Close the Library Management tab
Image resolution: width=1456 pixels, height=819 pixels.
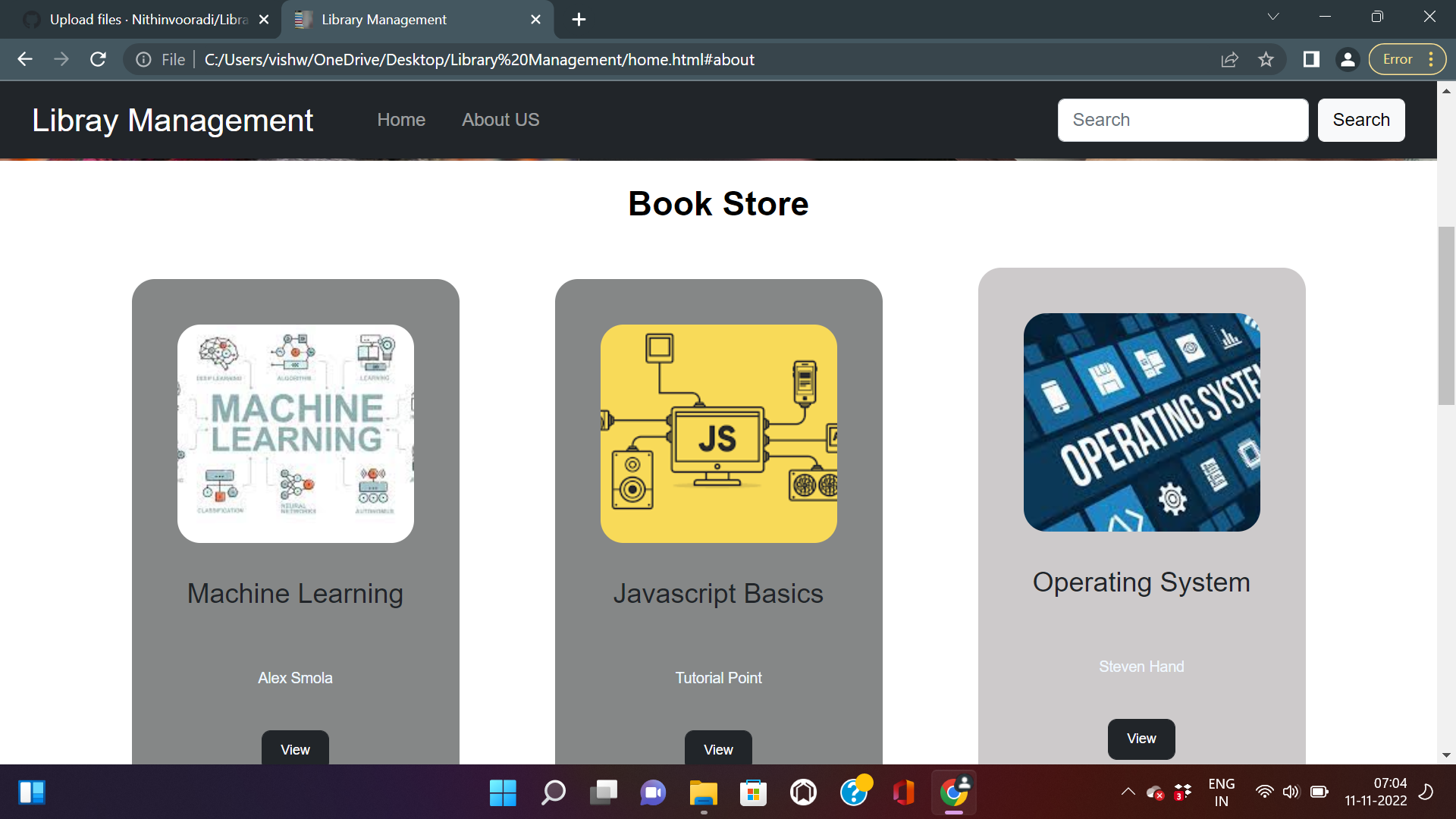coord(535,20)
